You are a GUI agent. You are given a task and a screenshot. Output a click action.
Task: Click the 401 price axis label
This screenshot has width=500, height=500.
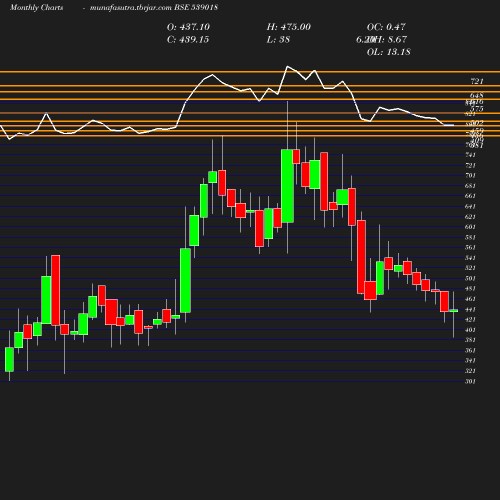coord(470,330)
